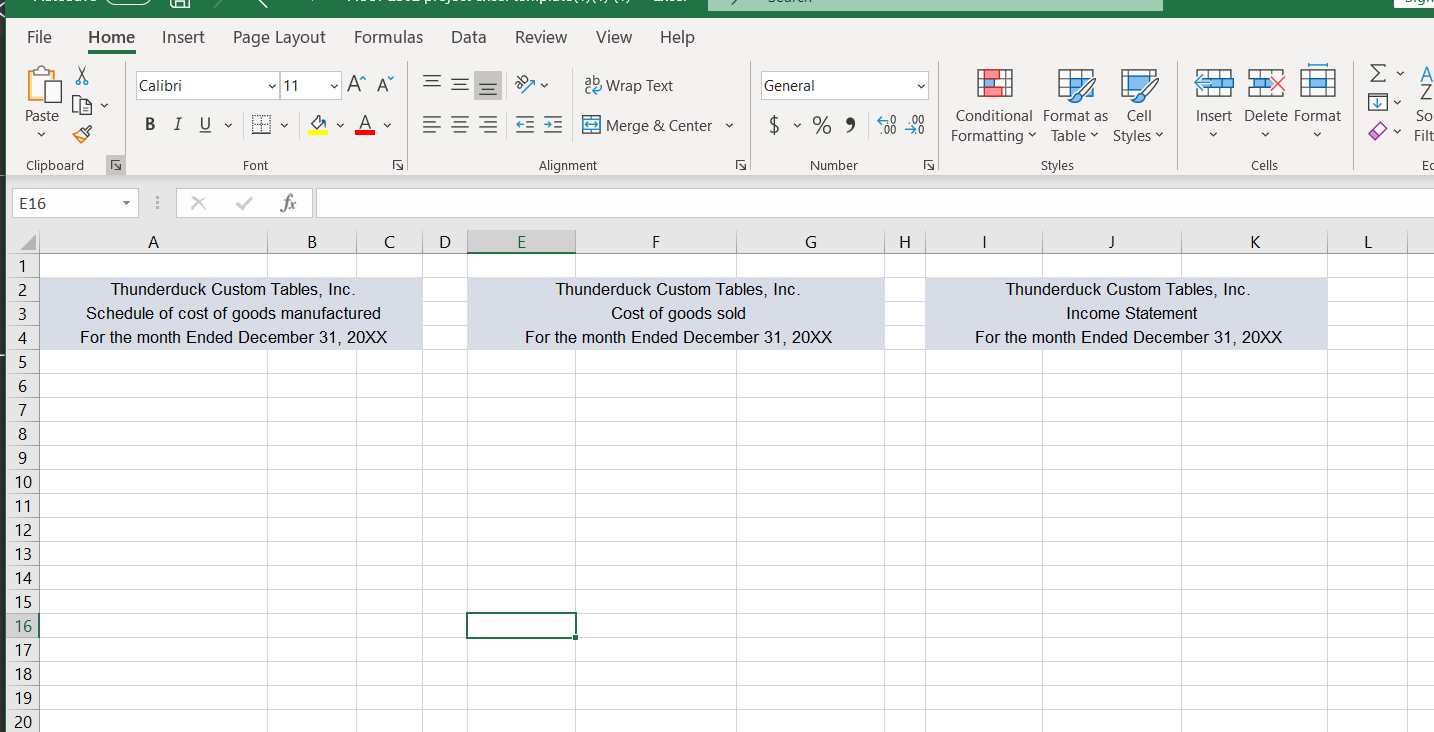This screenshot has width=1434, height=732.
Task: Increase font size with the larger A
Action: [x=356, y=86]
